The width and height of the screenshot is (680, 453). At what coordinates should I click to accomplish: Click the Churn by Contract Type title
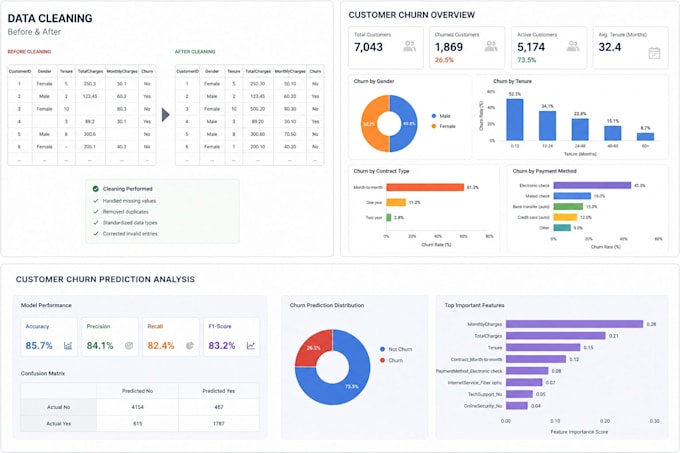click(x=381, y=171)
